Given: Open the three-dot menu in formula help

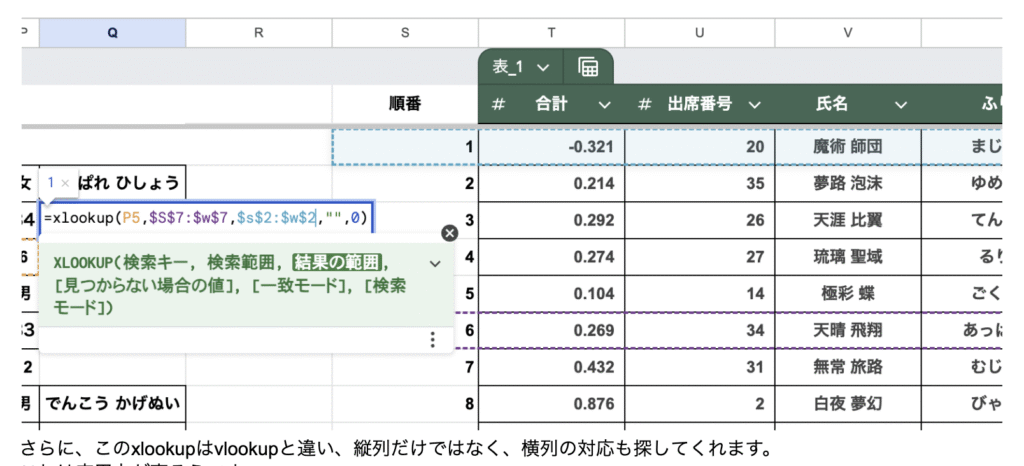Looking at the screenshot, I should tap(432, 340).
